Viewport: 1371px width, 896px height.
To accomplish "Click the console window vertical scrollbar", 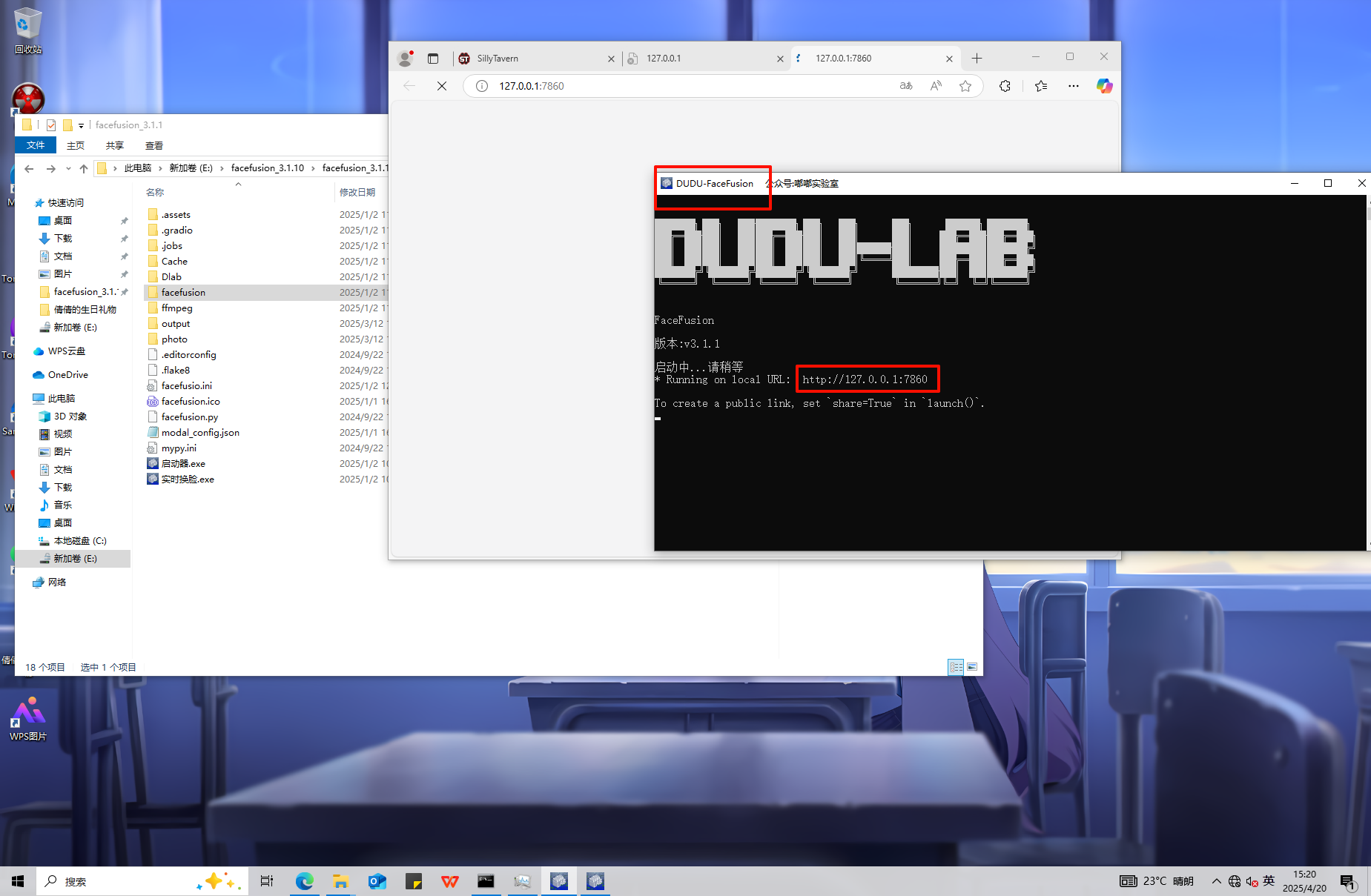I will pos(1368,373).
